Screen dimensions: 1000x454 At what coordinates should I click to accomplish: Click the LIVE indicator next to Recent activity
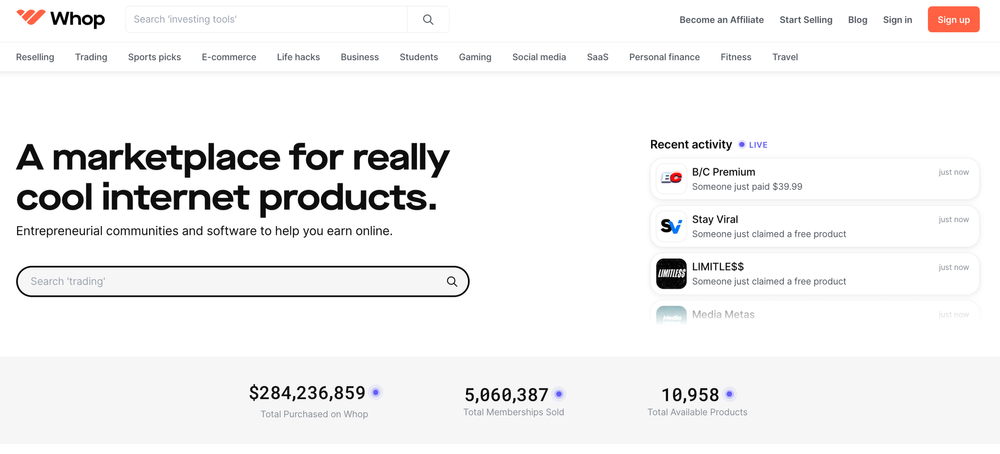click(752, 145)
